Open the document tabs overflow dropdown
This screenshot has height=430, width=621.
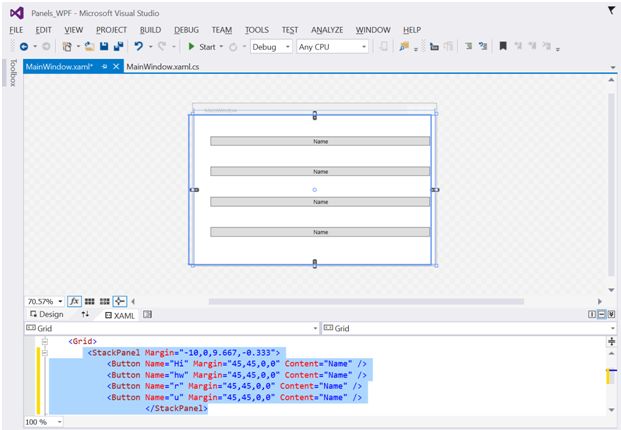(612, 67)
